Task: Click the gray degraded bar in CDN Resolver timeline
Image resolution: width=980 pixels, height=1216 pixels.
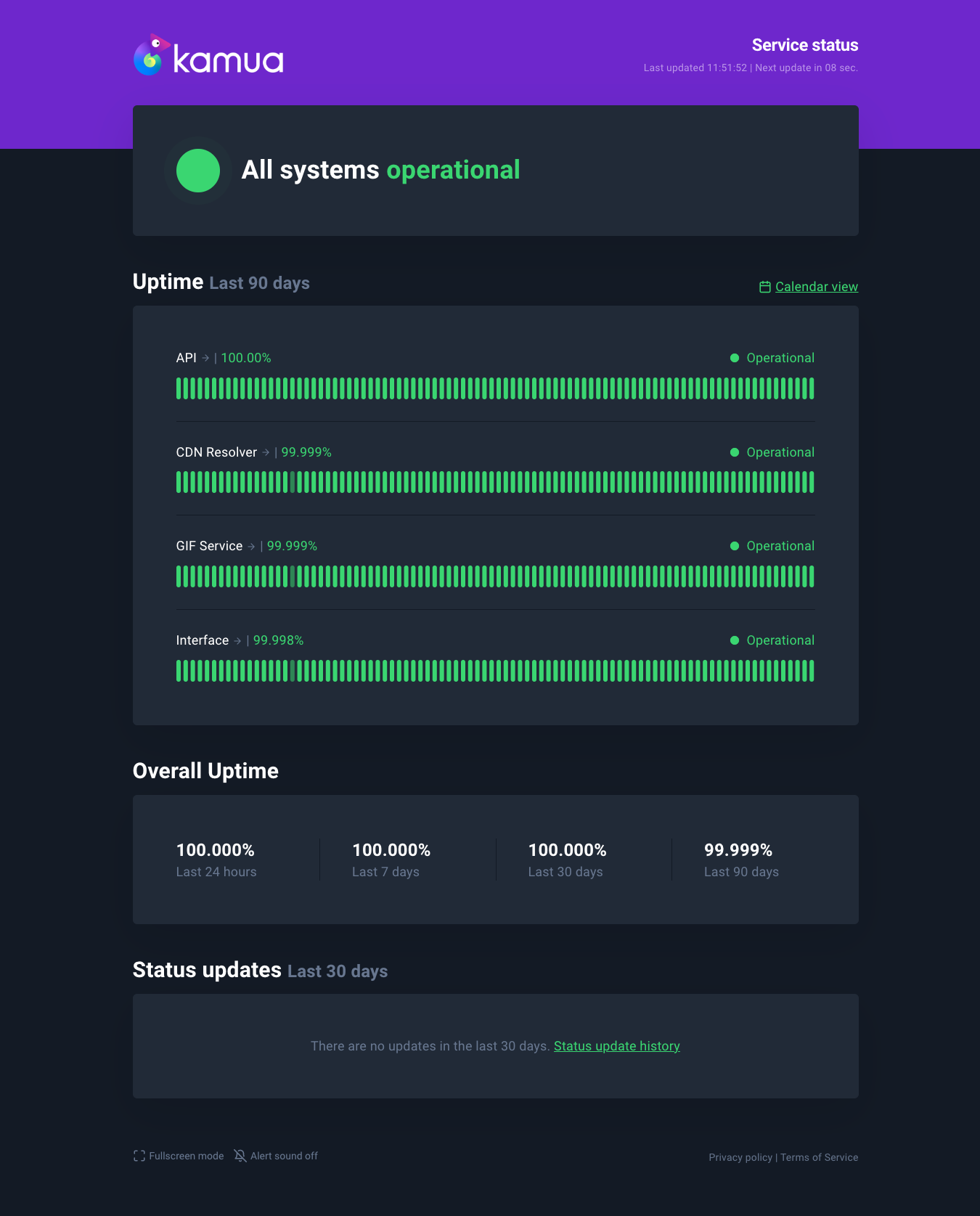Action: point(293,482)
